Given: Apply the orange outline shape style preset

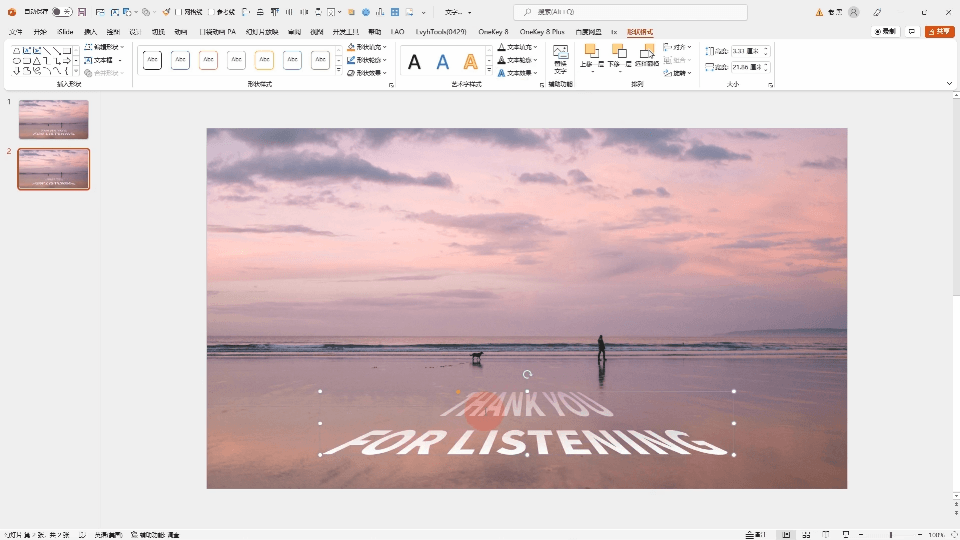Looking at the screenshot, I should point(208,60).
